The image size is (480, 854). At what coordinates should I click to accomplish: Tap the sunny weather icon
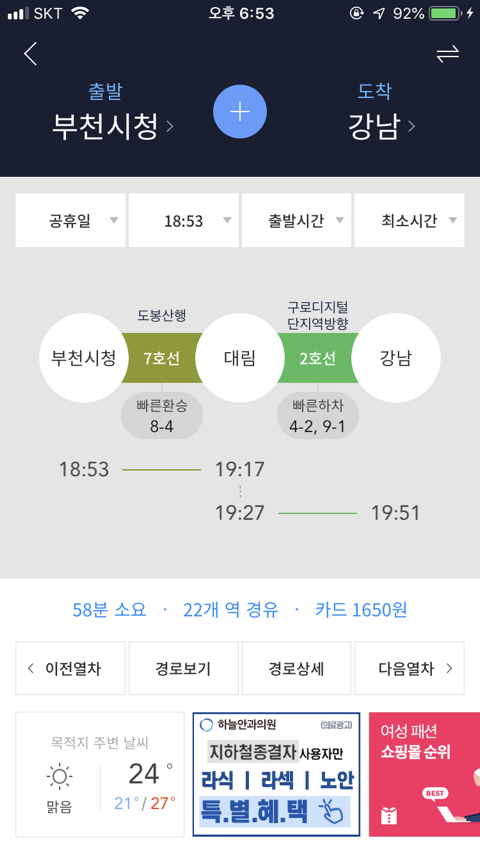click(59, 777)
